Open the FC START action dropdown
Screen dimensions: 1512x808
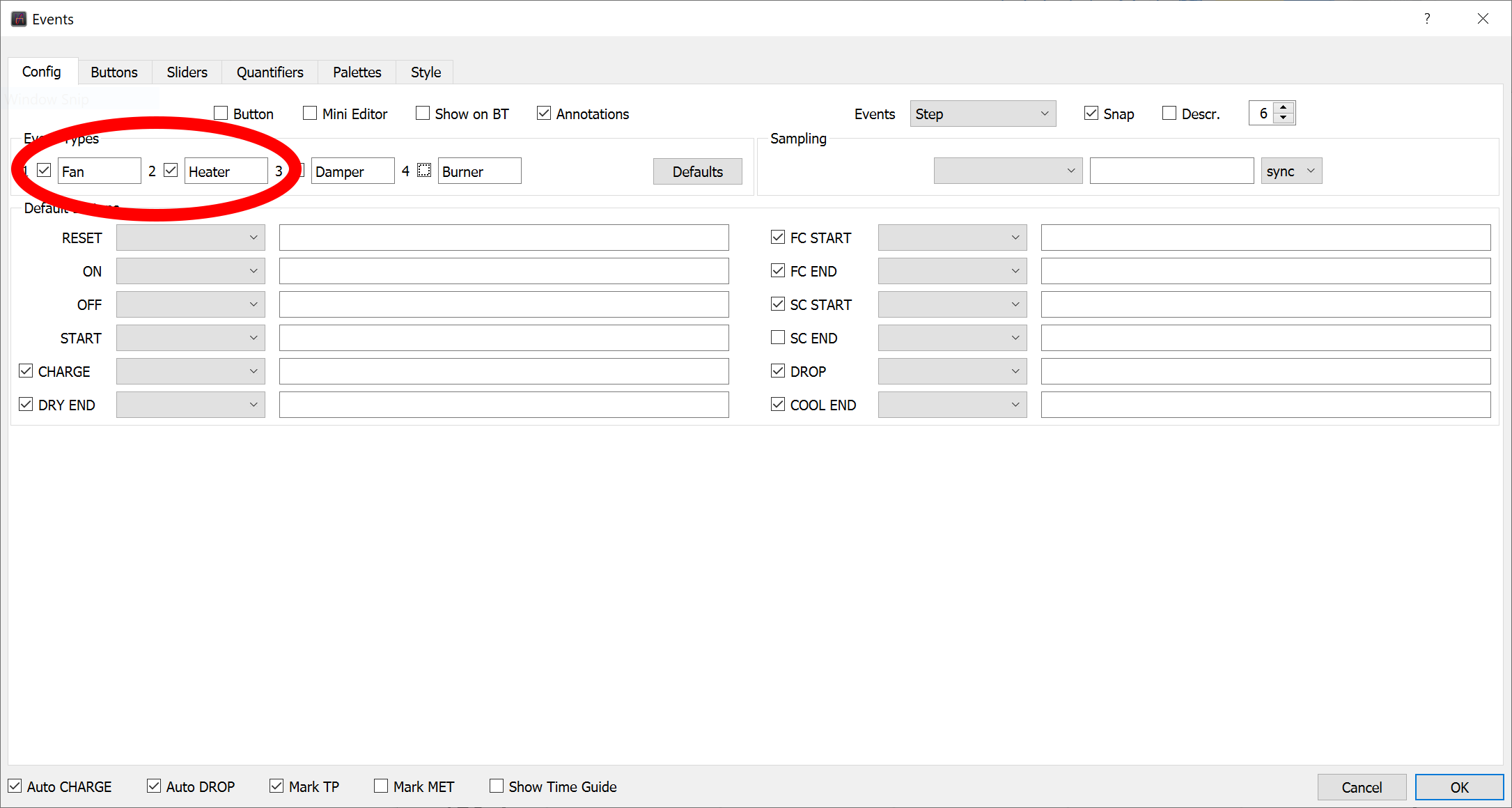(x=951, y=238)
